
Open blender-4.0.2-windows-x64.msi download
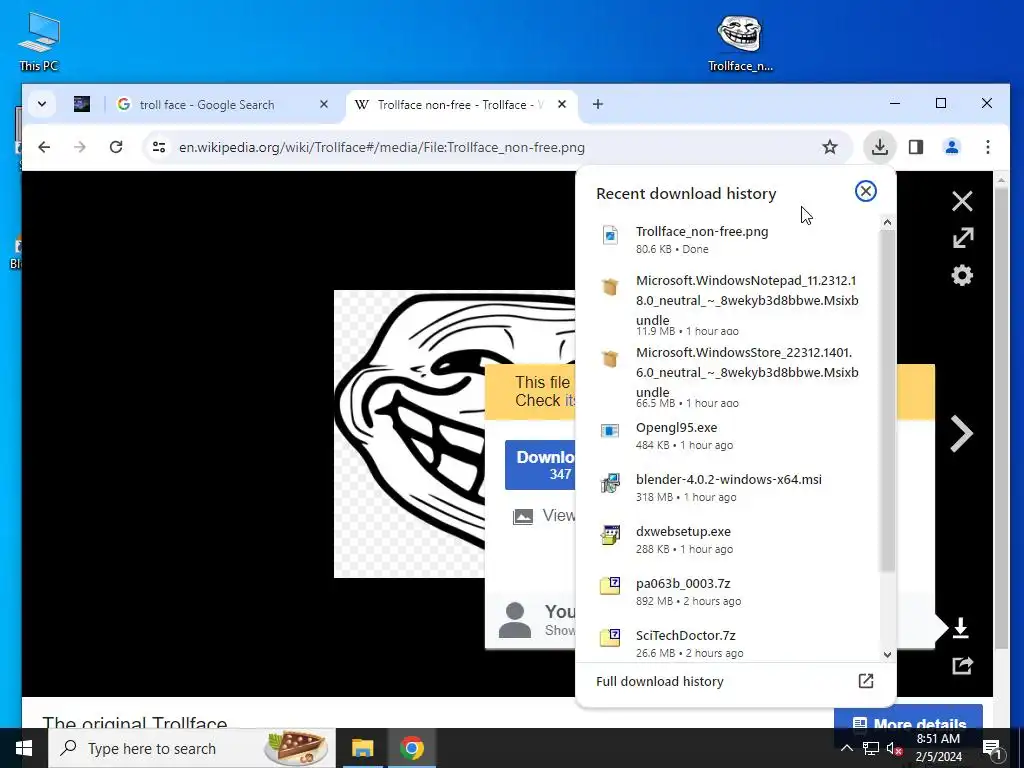point(727,487)
